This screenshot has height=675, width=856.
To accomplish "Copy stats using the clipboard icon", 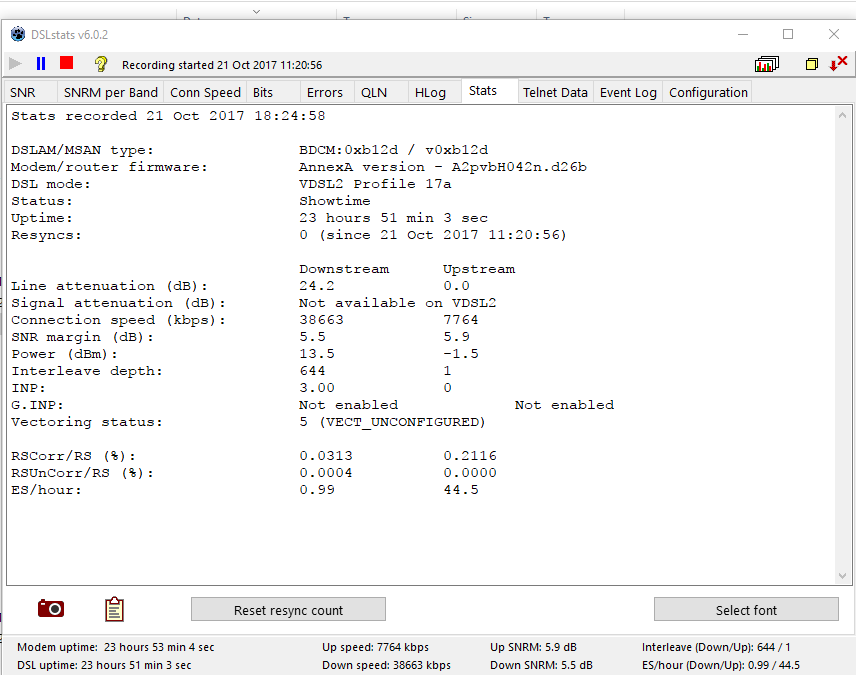I will (x=114, y=608).
